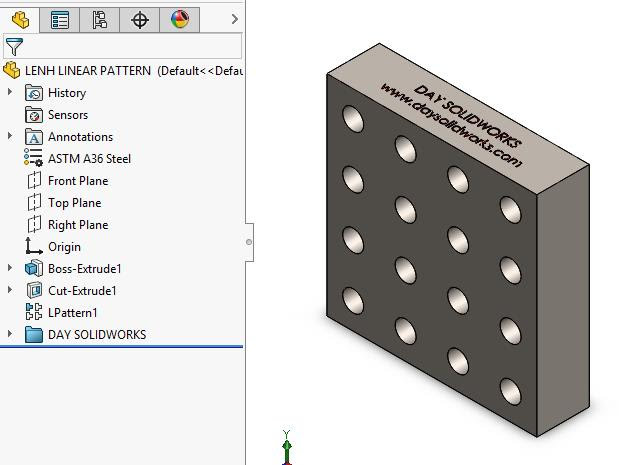This screenshot has width=619, height=465.
Task: Expand the DAY SOLIDWORKS folder
Action: click(10, 334)
